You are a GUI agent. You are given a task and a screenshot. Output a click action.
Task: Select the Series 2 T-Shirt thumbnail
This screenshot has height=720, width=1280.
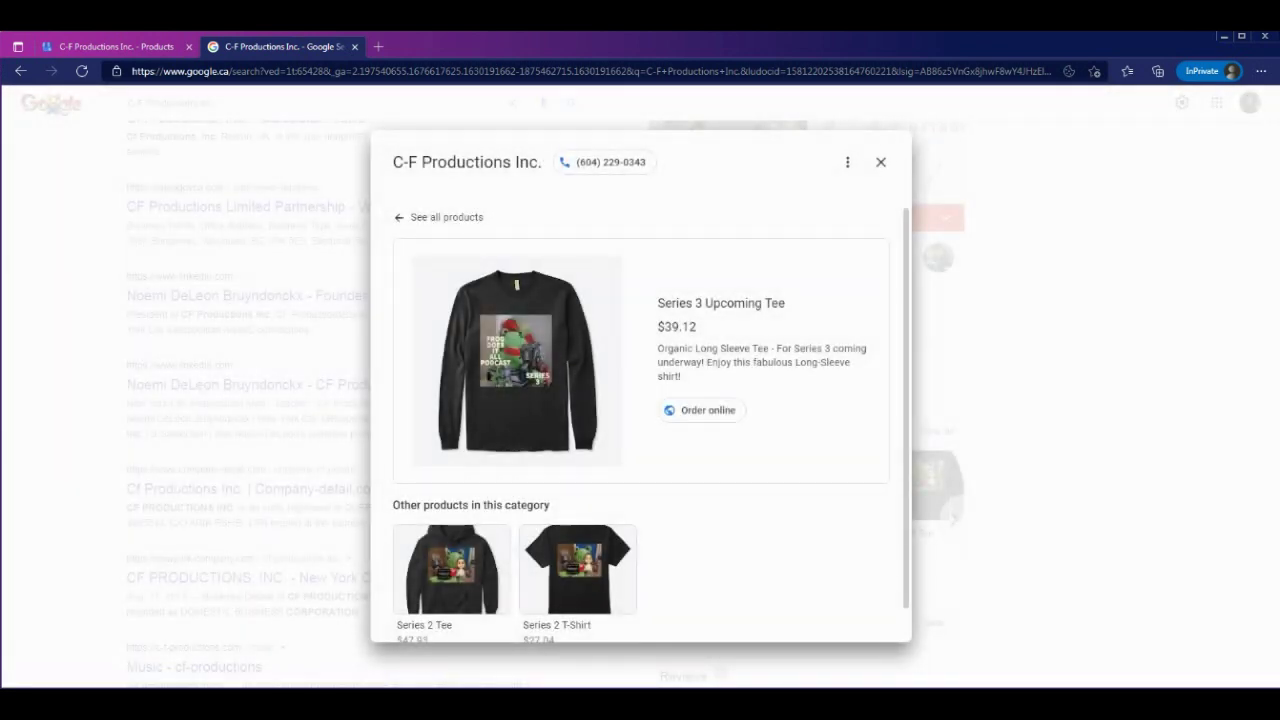click(x=577, y=570)
